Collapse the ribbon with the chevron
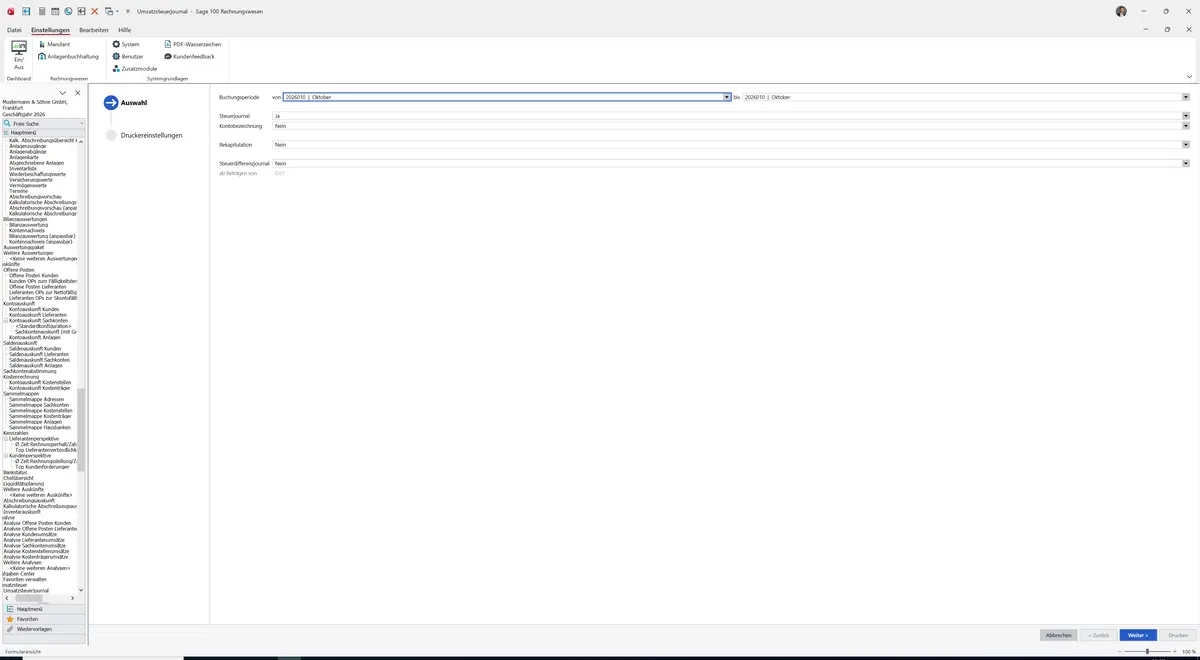 (x=1189, y=77)
